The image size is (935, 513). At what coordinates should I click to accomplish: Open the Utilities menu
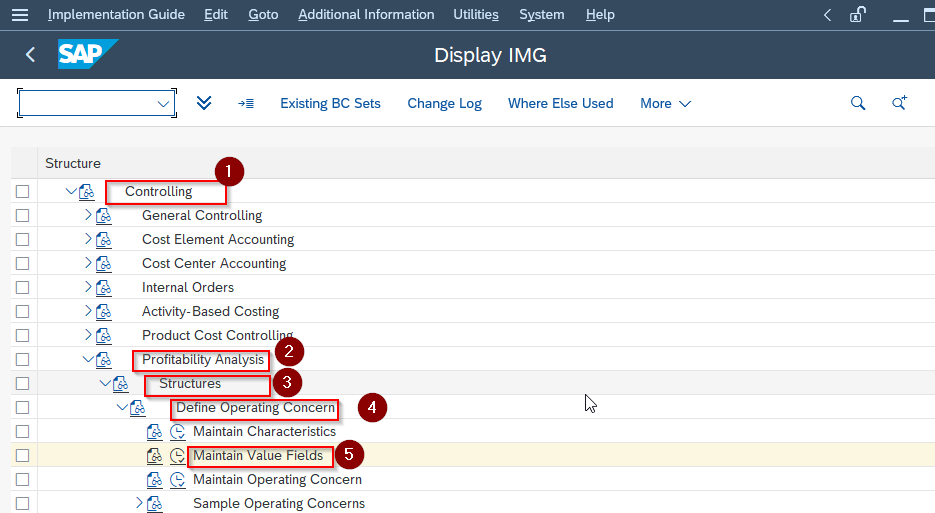click(x=476, y=14)
